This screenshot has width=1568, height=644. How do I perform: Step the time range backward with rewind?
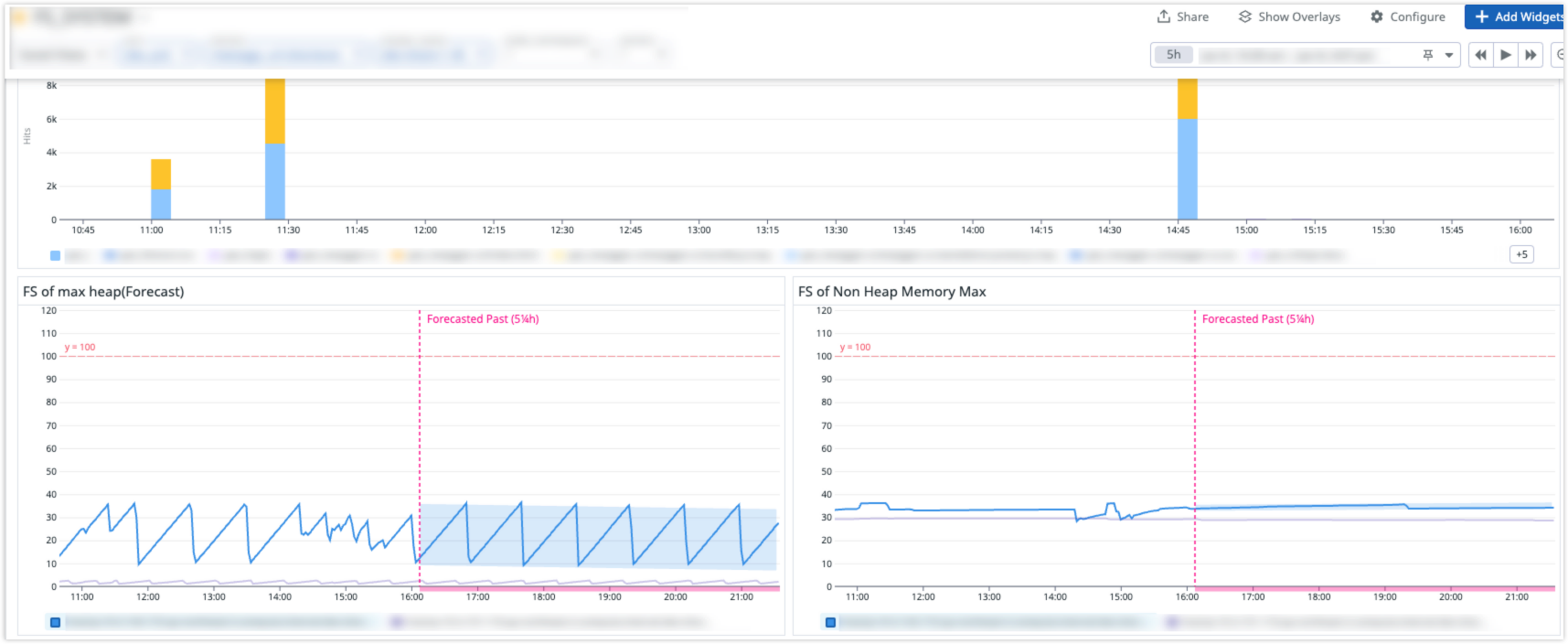tap(1480, 55)
